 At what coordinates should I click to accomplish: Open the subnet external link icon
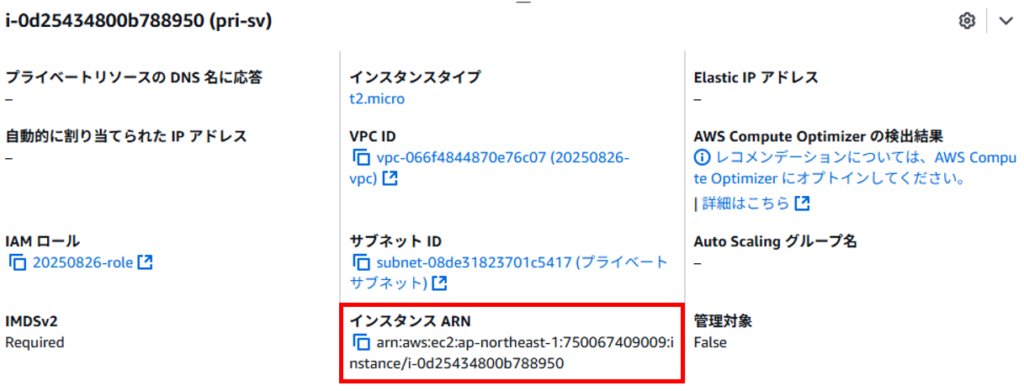[x=441, y=283]
